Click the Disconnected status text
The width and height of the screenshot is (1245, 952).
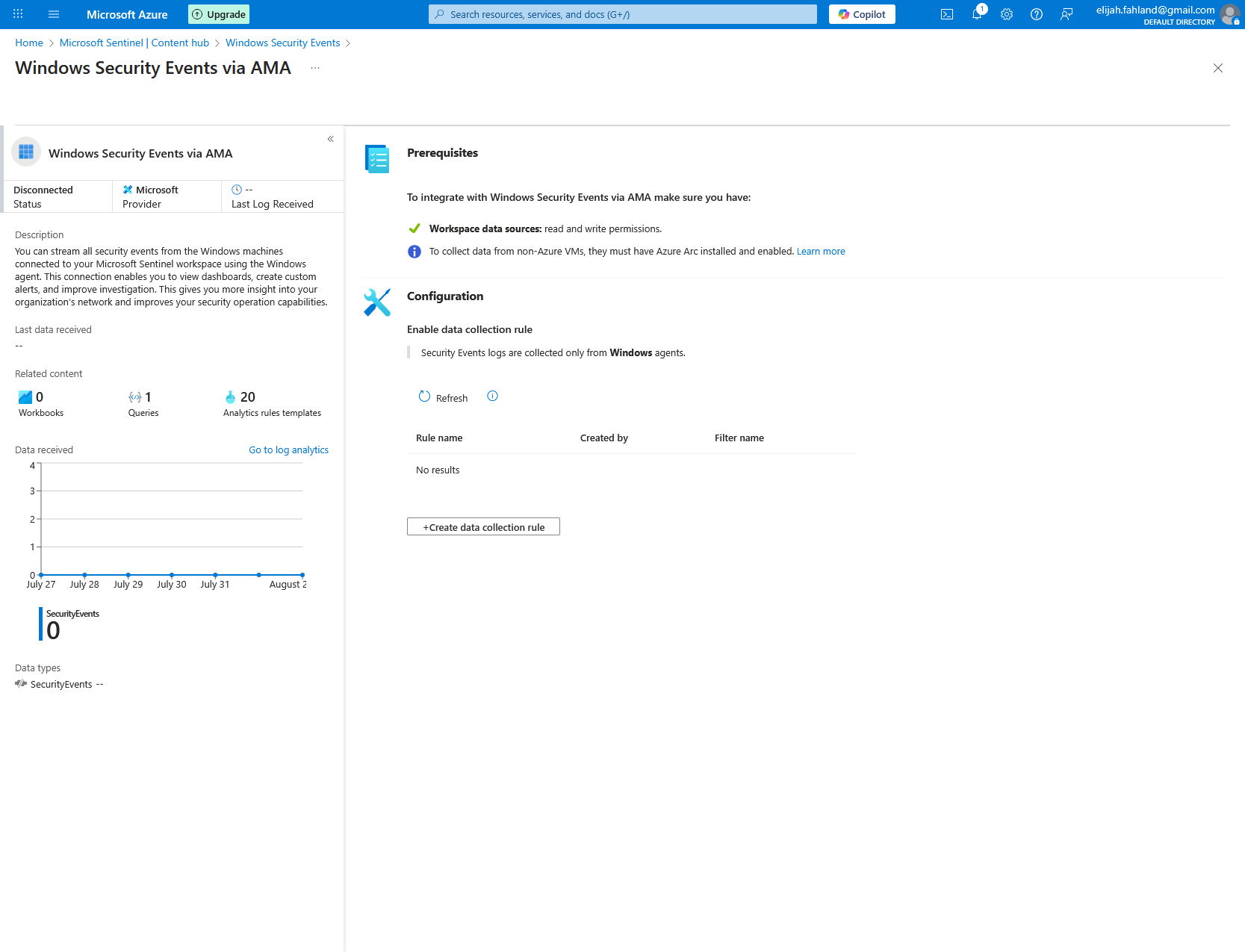click(x=43, y=190)
